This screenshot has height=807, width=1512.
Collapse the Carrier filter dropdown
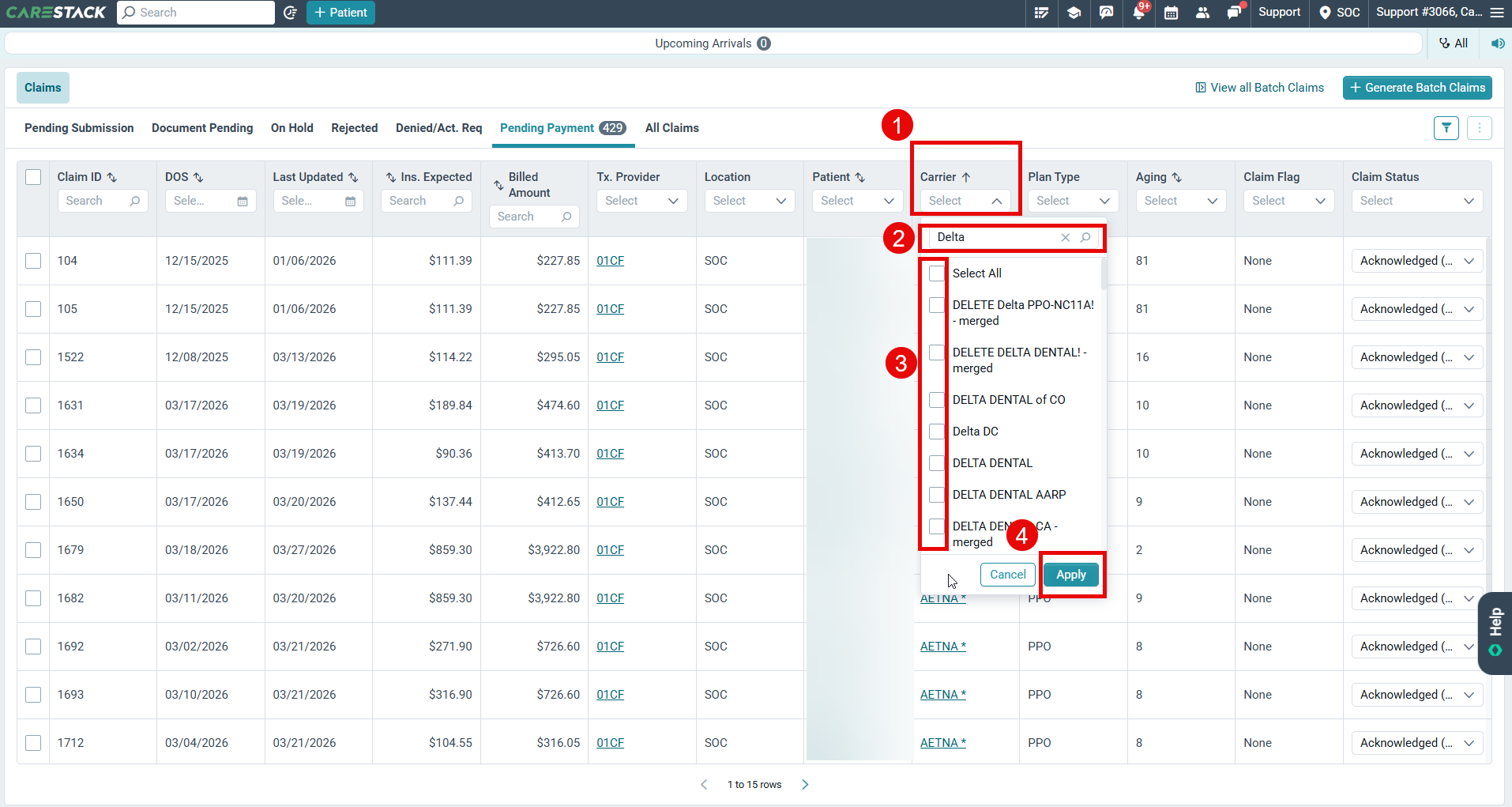965,201
